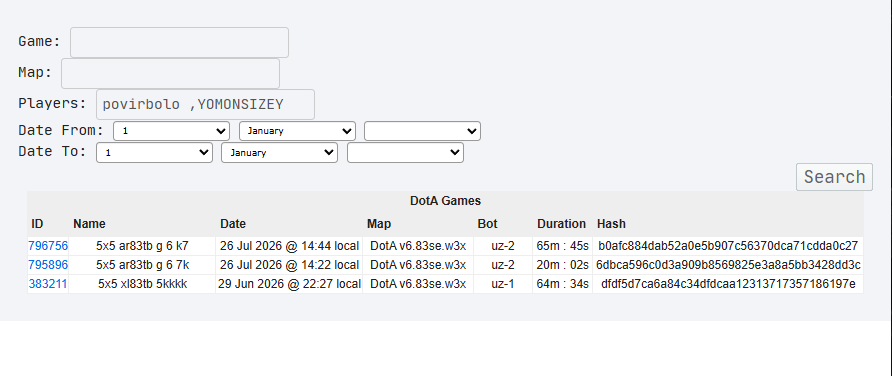Click the Bot column header
The height and width of the screenshot is (376, 892).
(488, 224)
